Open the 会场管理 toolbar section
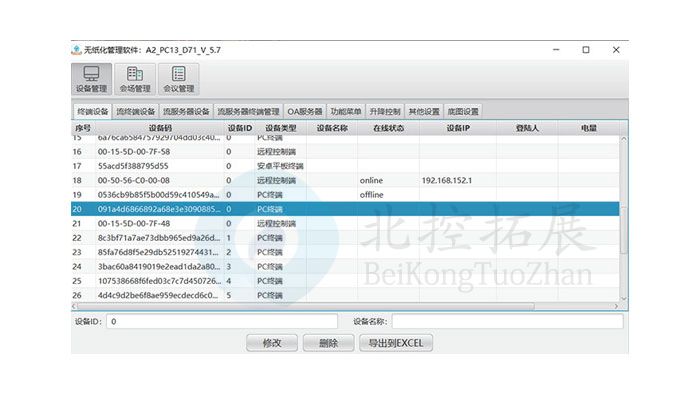The image size is (700, 394). [135, 79]
